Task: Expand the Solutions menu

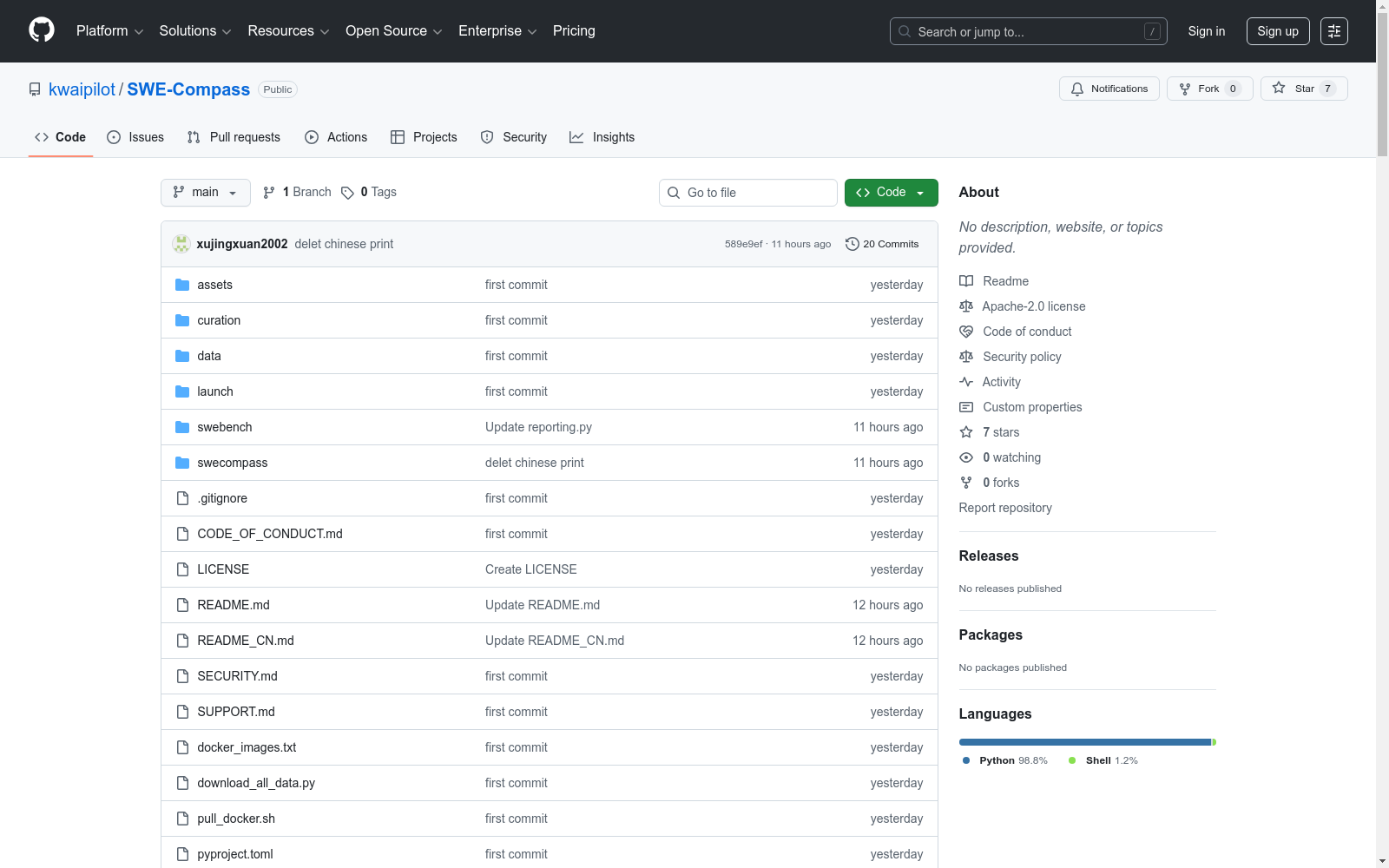Action: (x=195, y=31)
